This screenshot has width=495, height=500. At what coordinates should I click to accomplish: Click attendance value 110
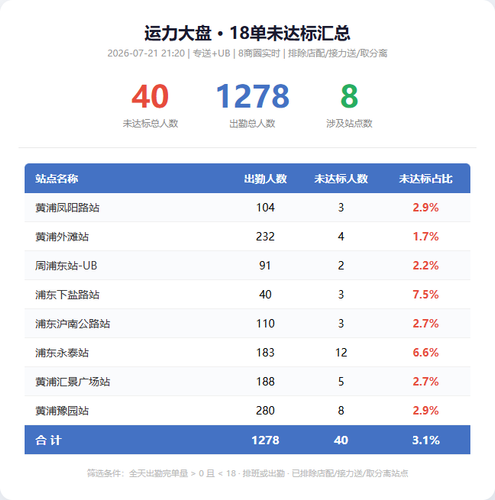pyautogui.click(x=265, y=324)
